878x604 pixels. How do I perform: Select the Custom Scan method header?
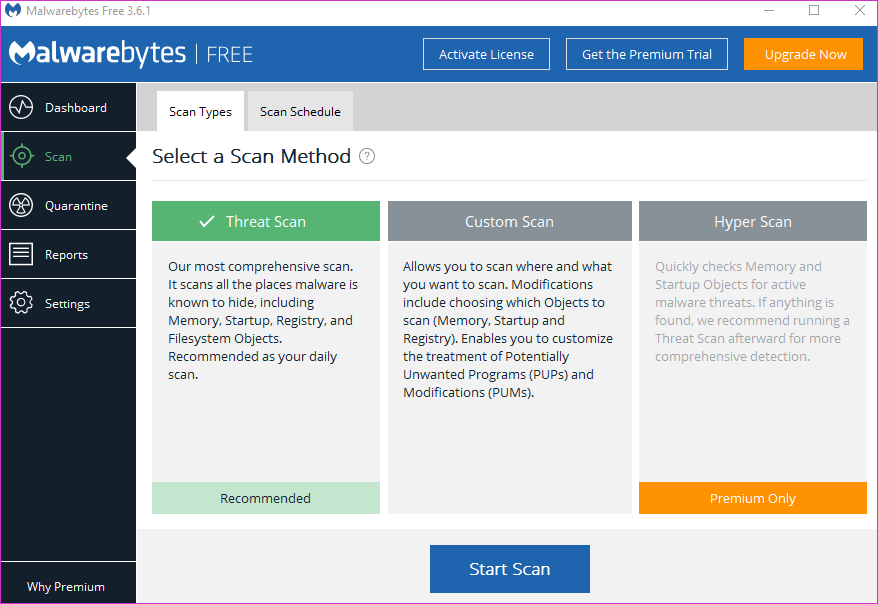[510, 221]
